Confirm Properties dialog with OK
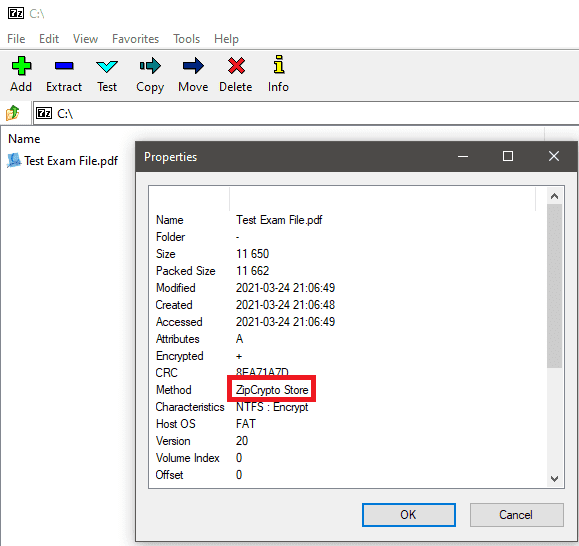 coord(408,515)
